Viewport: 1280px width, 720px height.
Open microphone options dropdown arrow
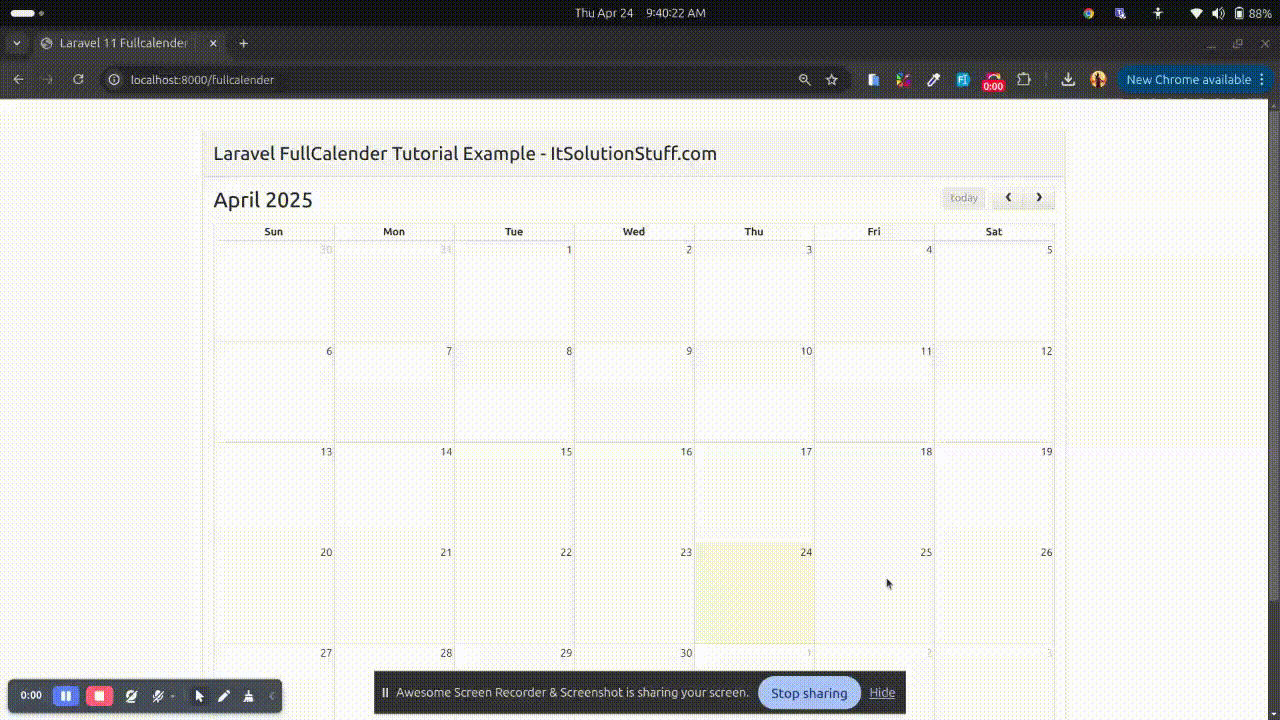coord(173,696)
